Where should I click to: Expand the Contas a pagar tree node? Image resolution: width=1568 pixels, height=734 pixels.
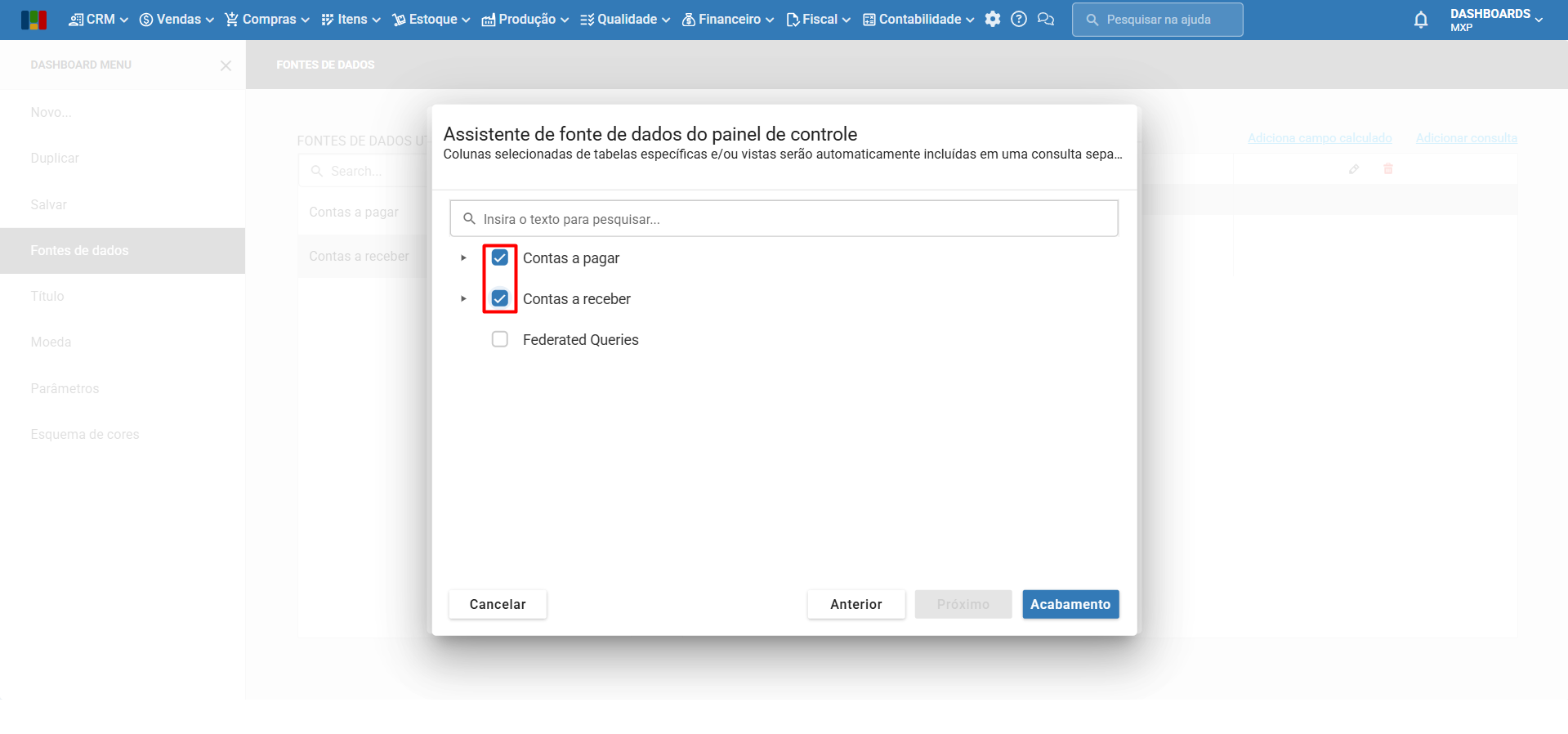[x=463, y=258]
